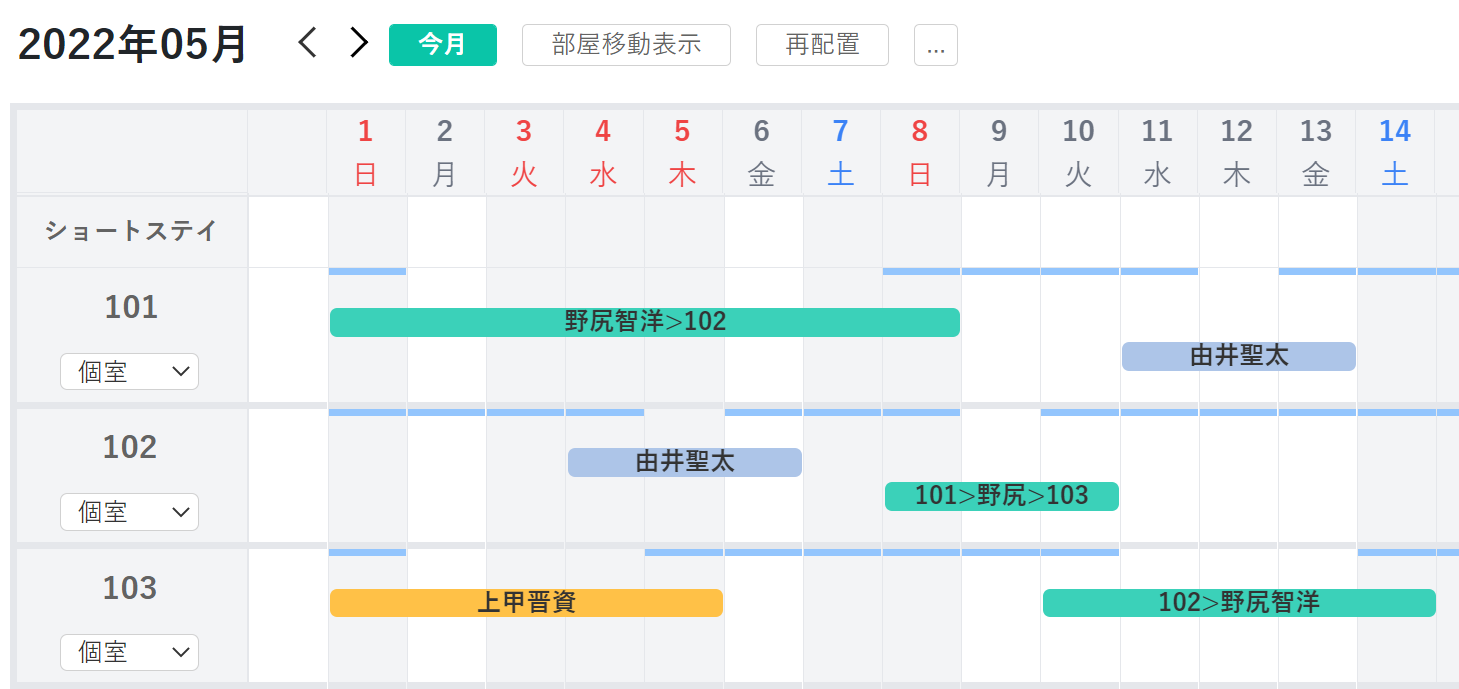The image size is (1459, 689).
Task: Click the 今月 button to show current month
Action: [x=442, y=44]
